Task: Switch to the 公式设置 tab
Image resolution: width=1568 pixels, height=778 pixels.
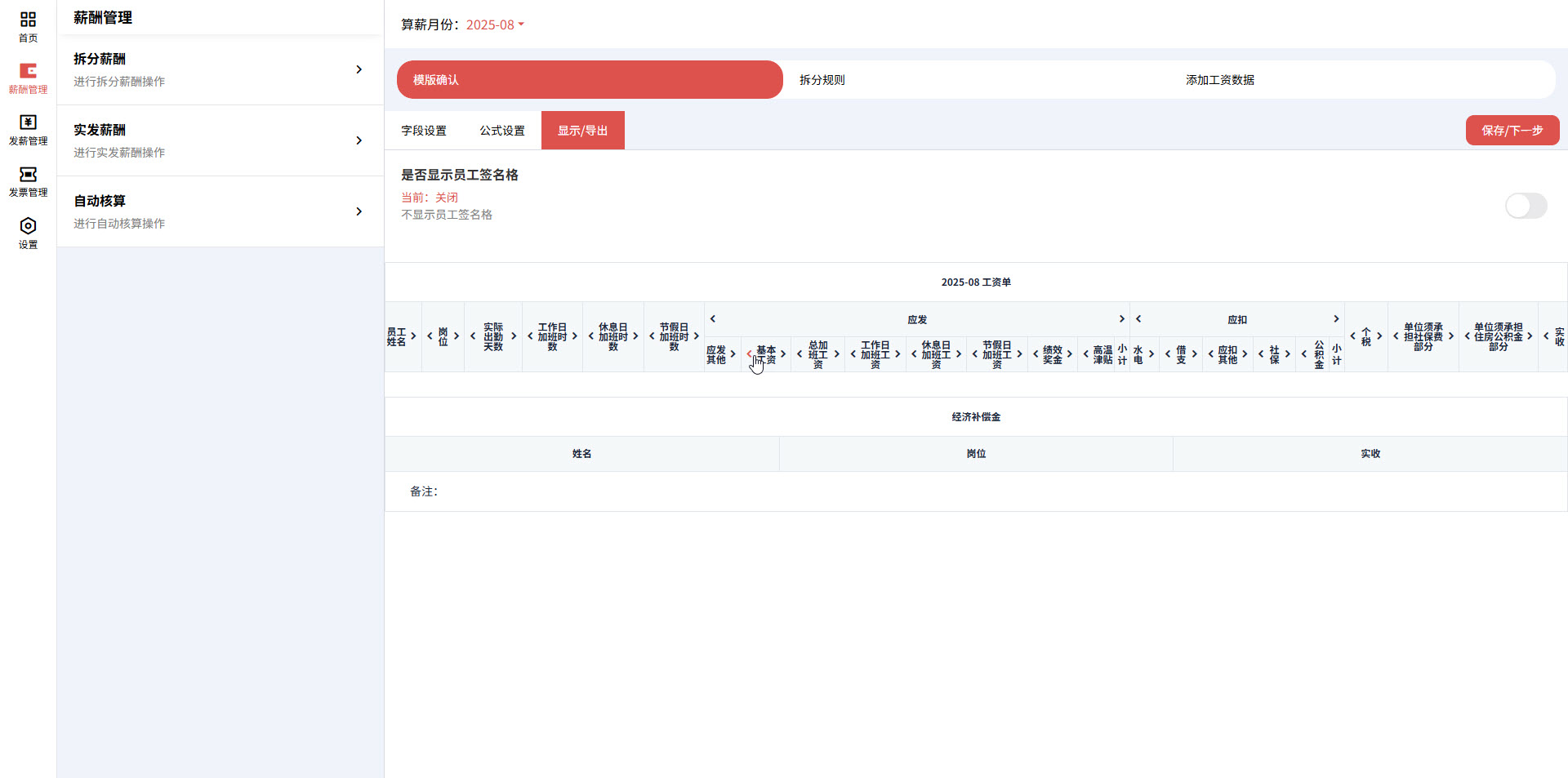Action: click(x=501, y=130)
